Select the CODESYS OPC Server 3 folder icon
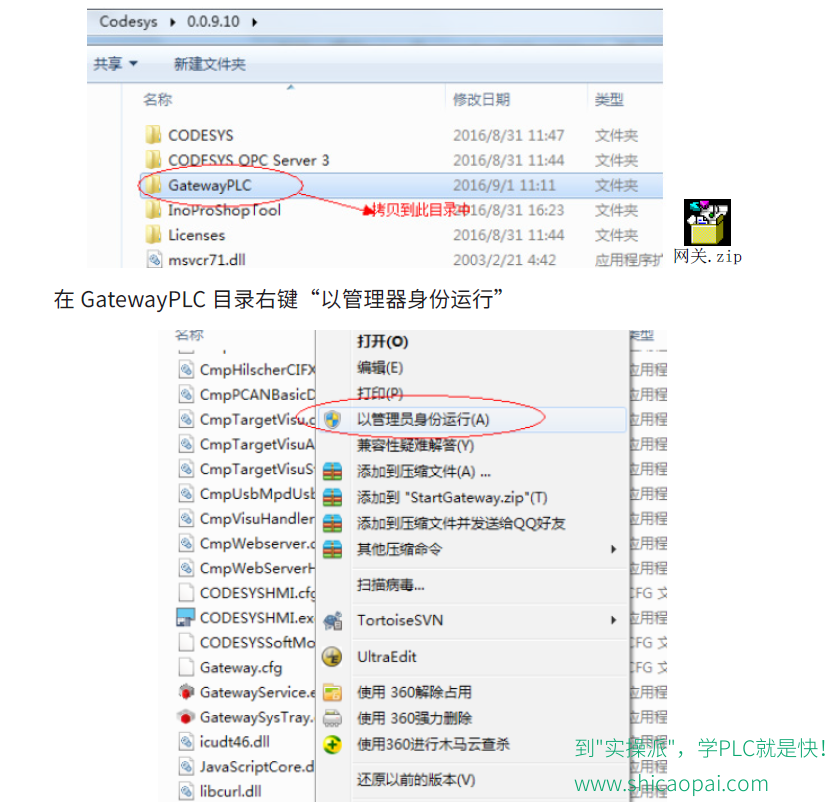 click(153, 160)
